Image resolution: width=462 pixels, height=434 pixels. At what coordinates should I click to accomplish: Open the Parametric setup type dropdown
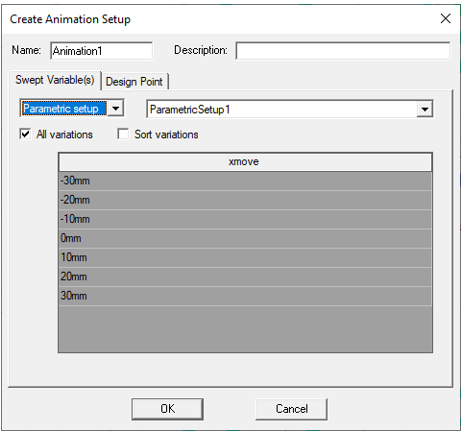click(116, 108)
